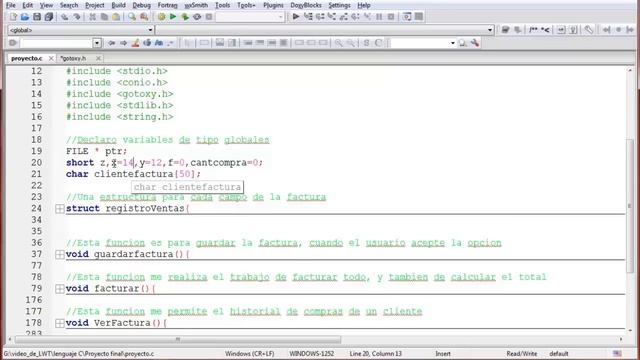Open the Search menu

pos(69,5)
